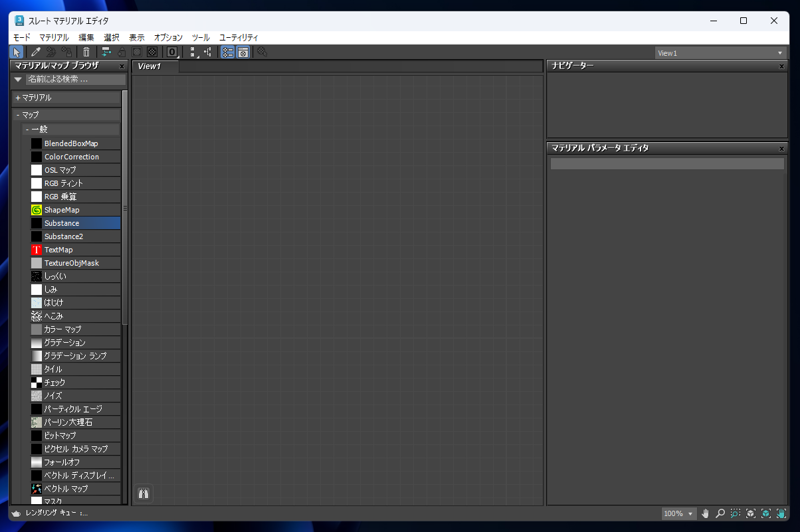The height and width of the screenshot is (532, 800).
Task: Select the グラデーション ランプ entry
Action: [76, 356]
